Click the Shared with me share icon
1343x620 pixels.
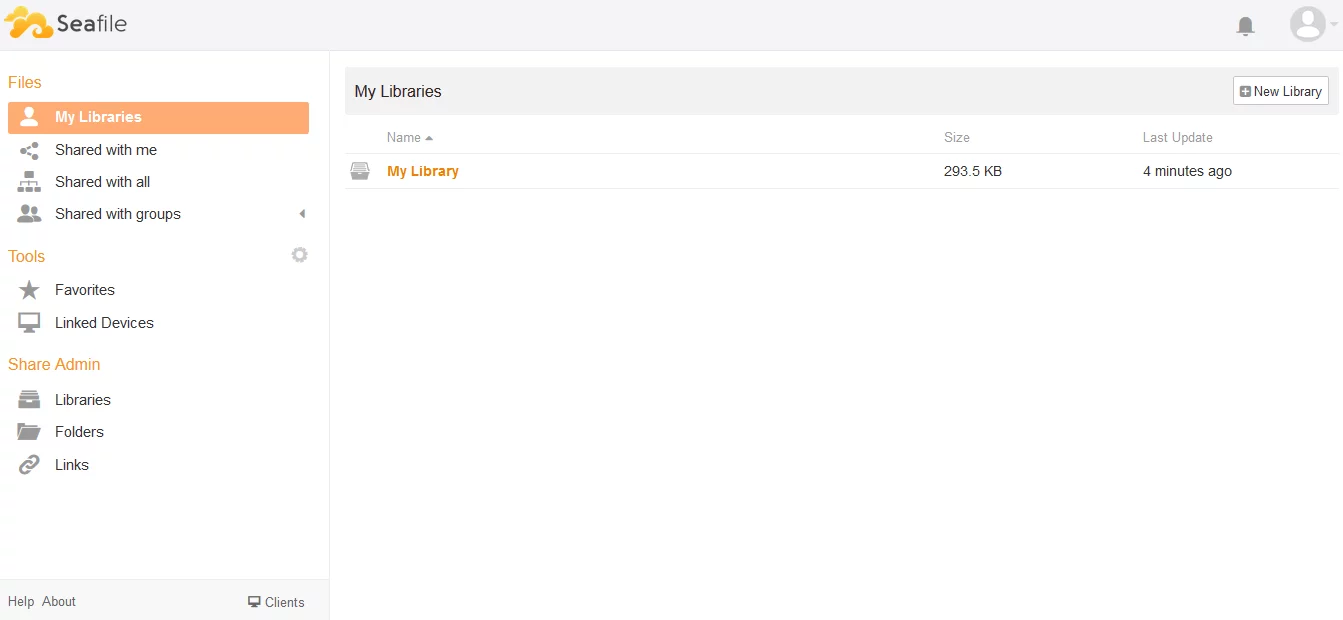[x=29, y=151]
